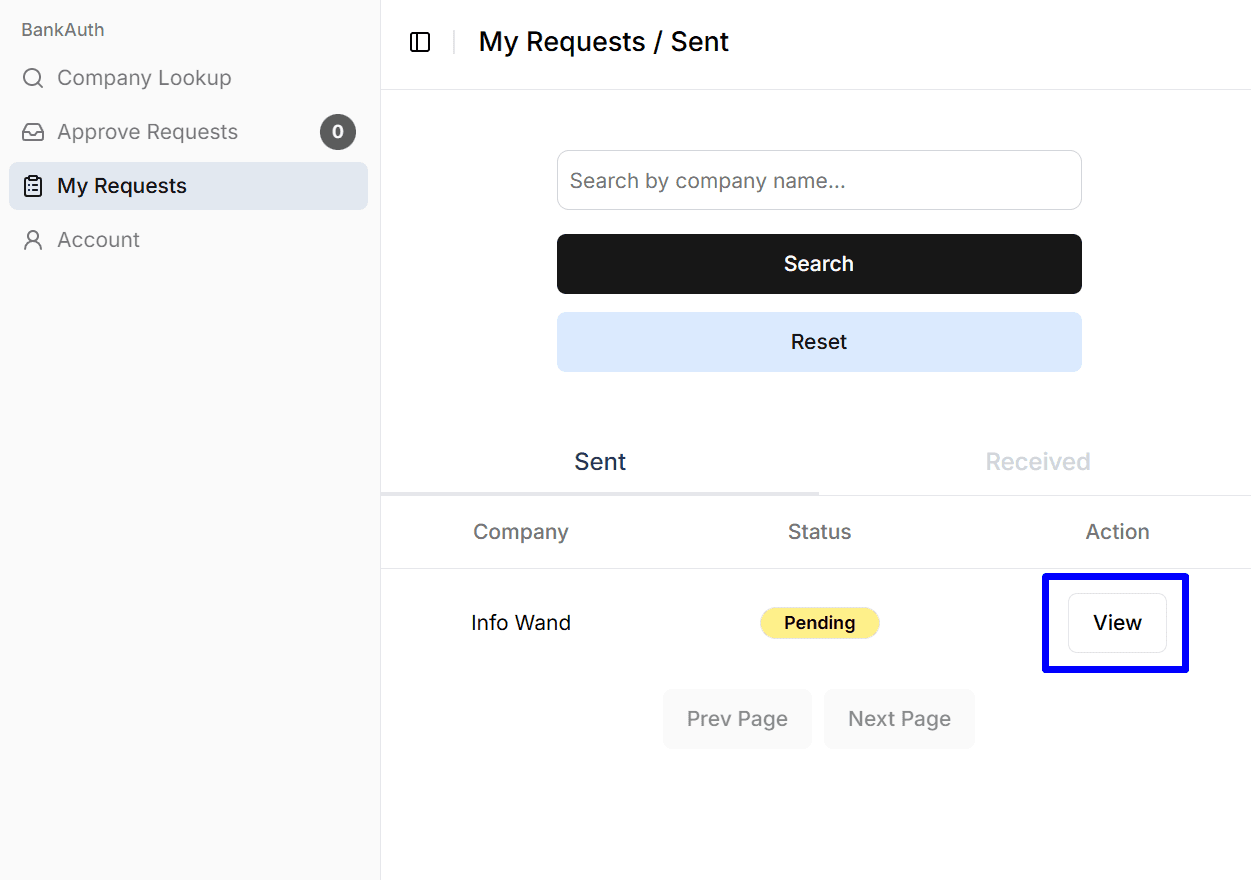The height and width of the screenshot is (880, 1251).
Task: Click the Approve Requests count badge
Action: [338, 132]
